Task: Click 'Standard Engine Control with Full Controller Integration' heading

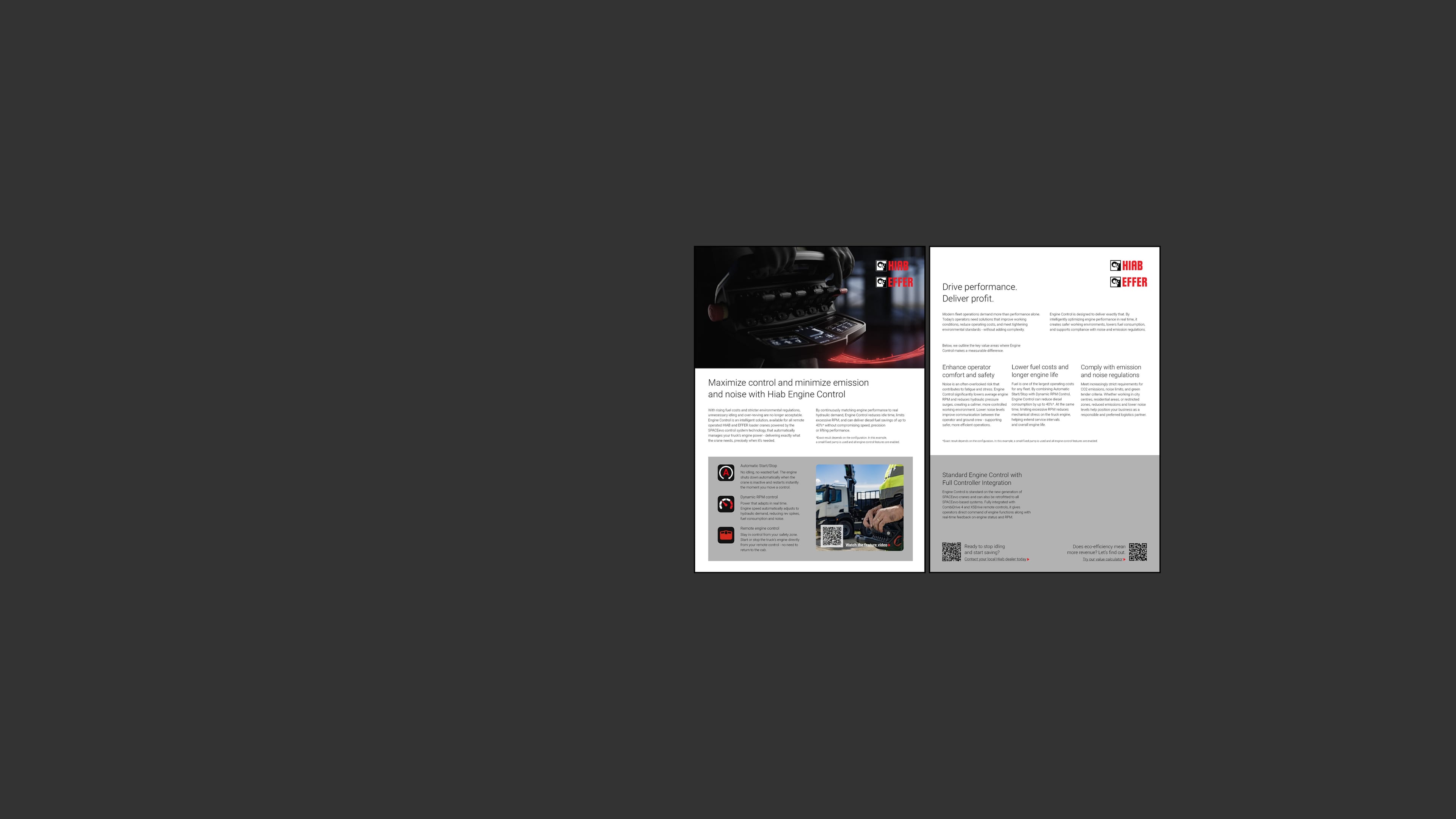Action: point(982,479)
